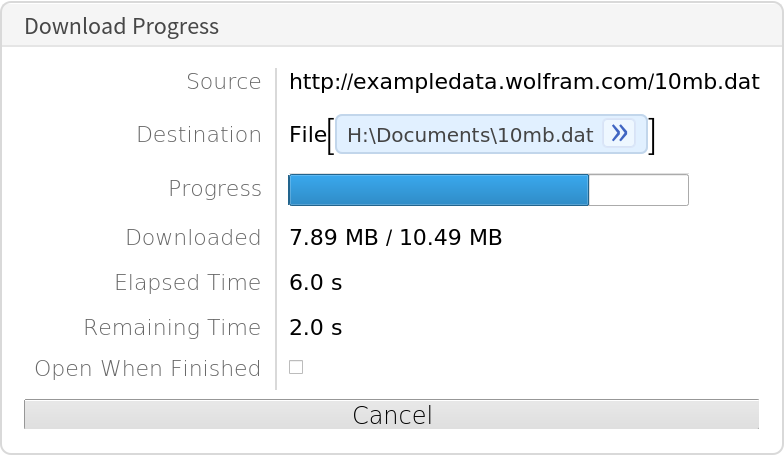Click the Downloaded label
This screenshot has width=784, height=456.
pyautogui.click(x=193, y=238)
